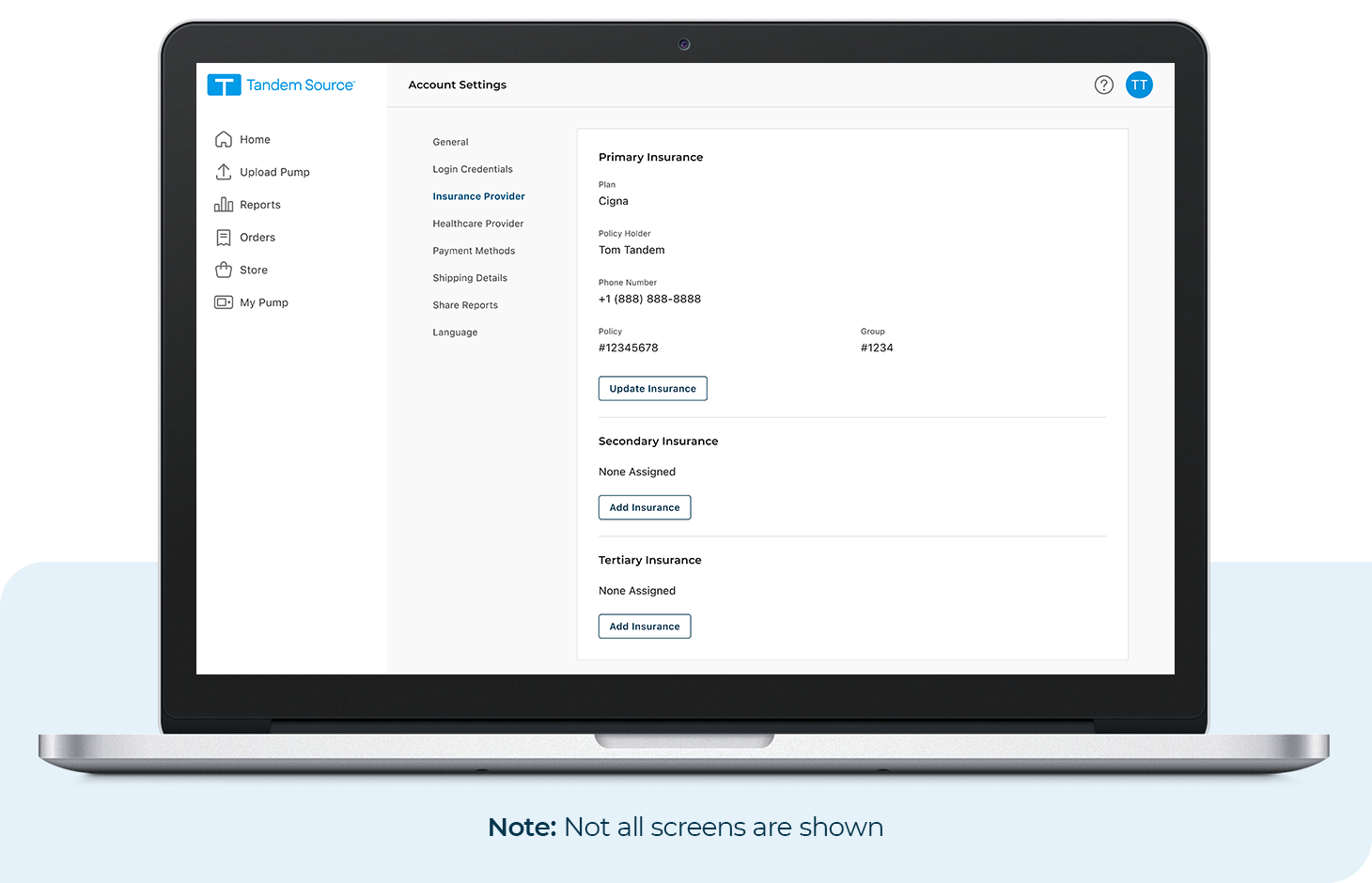This screenshot has height=883, width=1372.
Task: Add Insurance under Secondary Insurance
Action: point(645,507)
